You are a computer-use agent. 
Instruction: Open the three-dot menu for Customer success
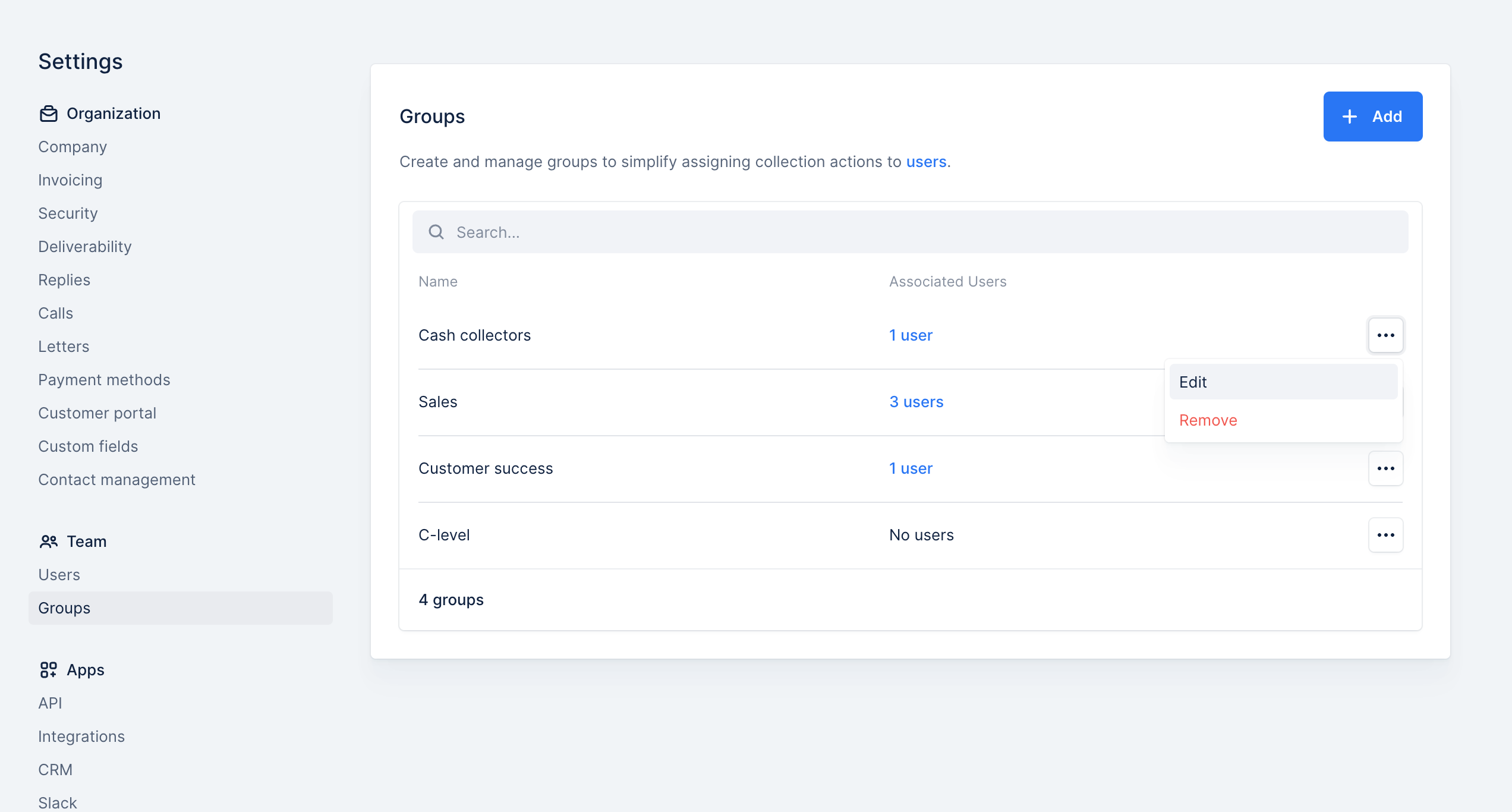coord(1385,468)
